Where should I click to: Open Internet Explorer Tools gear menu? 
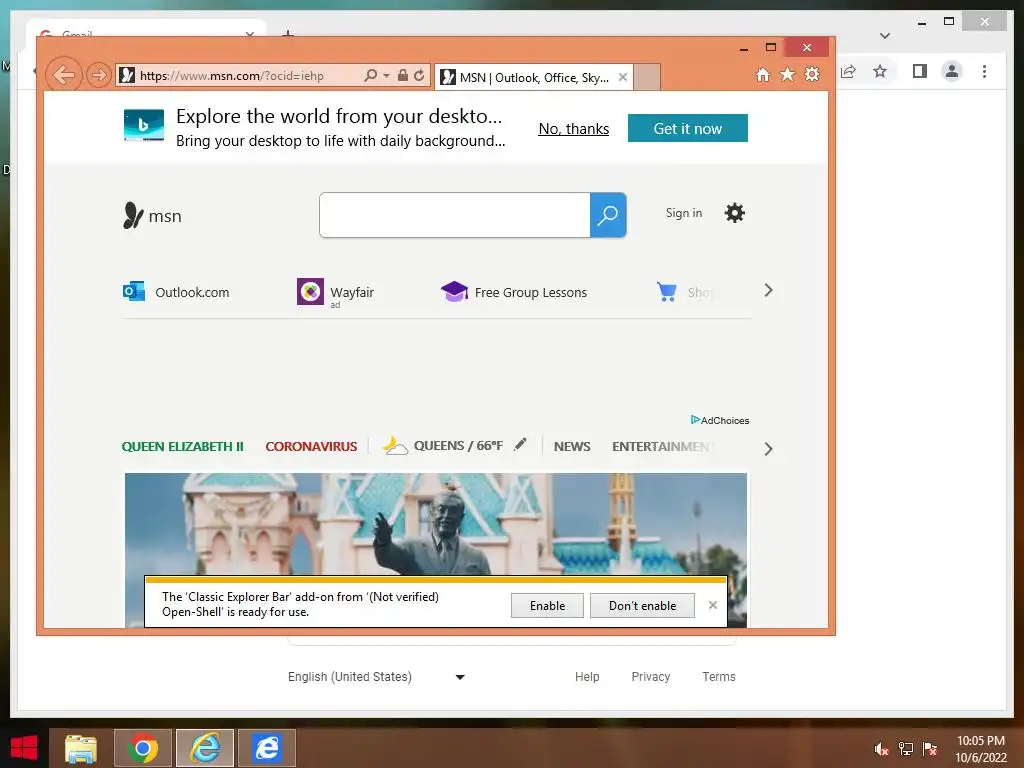point(812,74)
